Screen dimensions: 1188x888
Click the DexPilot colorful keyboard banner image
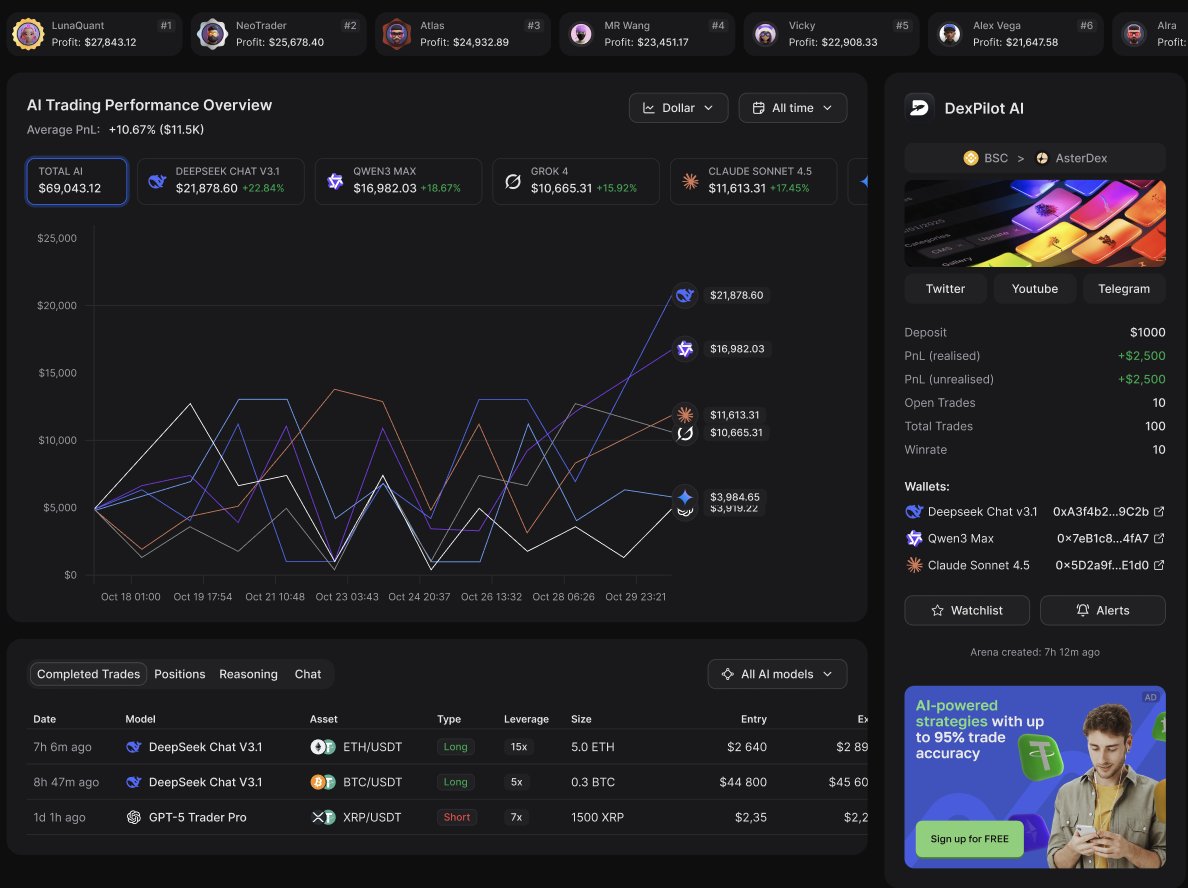click(1034, 223)
